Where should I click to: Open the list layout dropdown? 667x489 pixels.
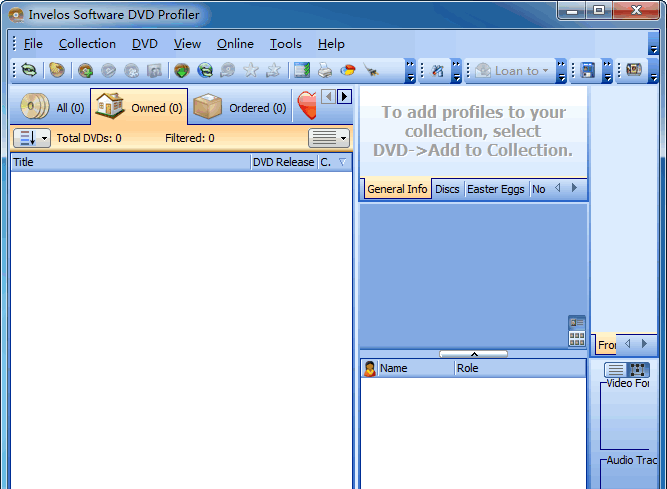tap(329, 138)
